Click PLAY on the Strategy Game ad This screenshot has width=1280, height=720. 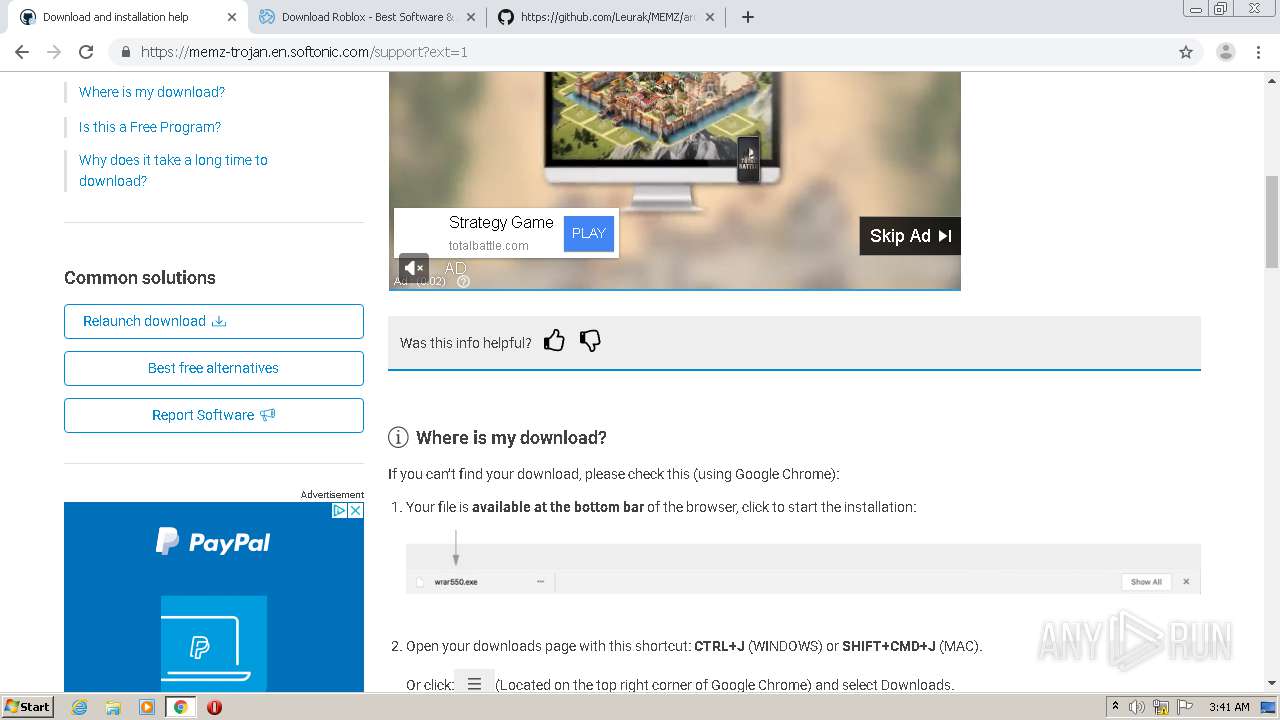[589, 233]
